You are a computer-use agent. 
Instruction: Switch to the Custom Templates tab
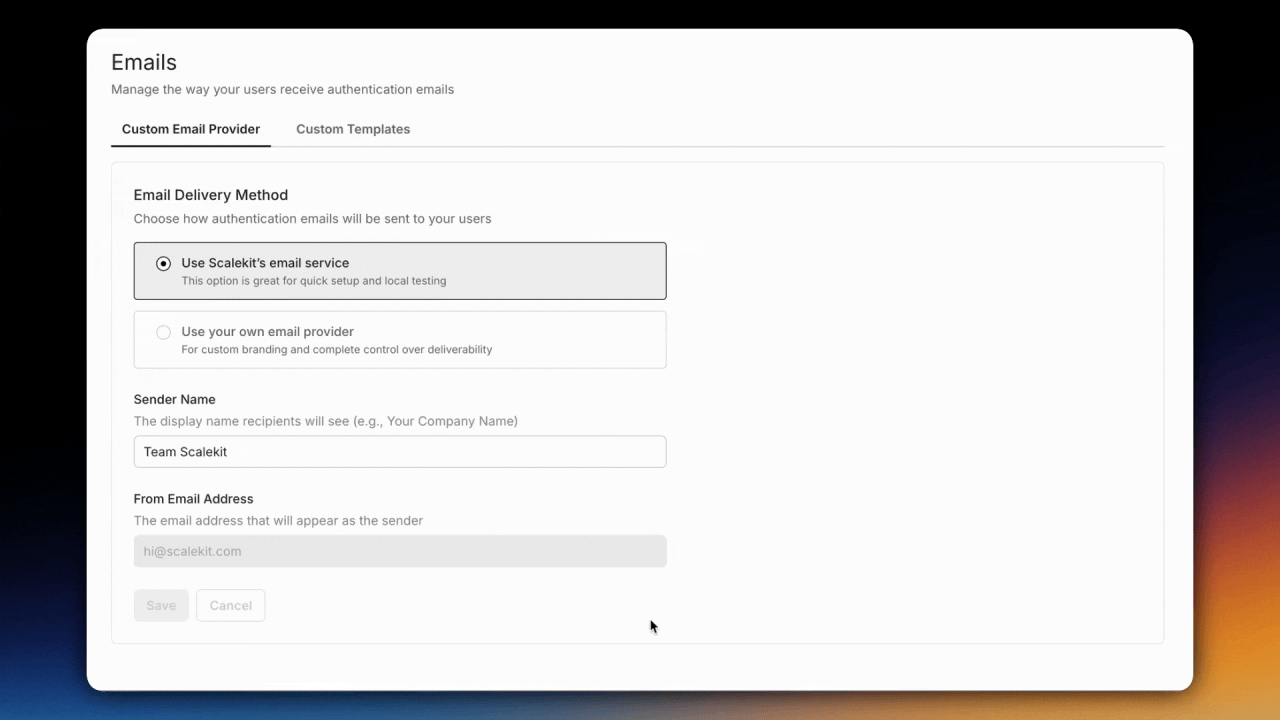click(353, 129)
